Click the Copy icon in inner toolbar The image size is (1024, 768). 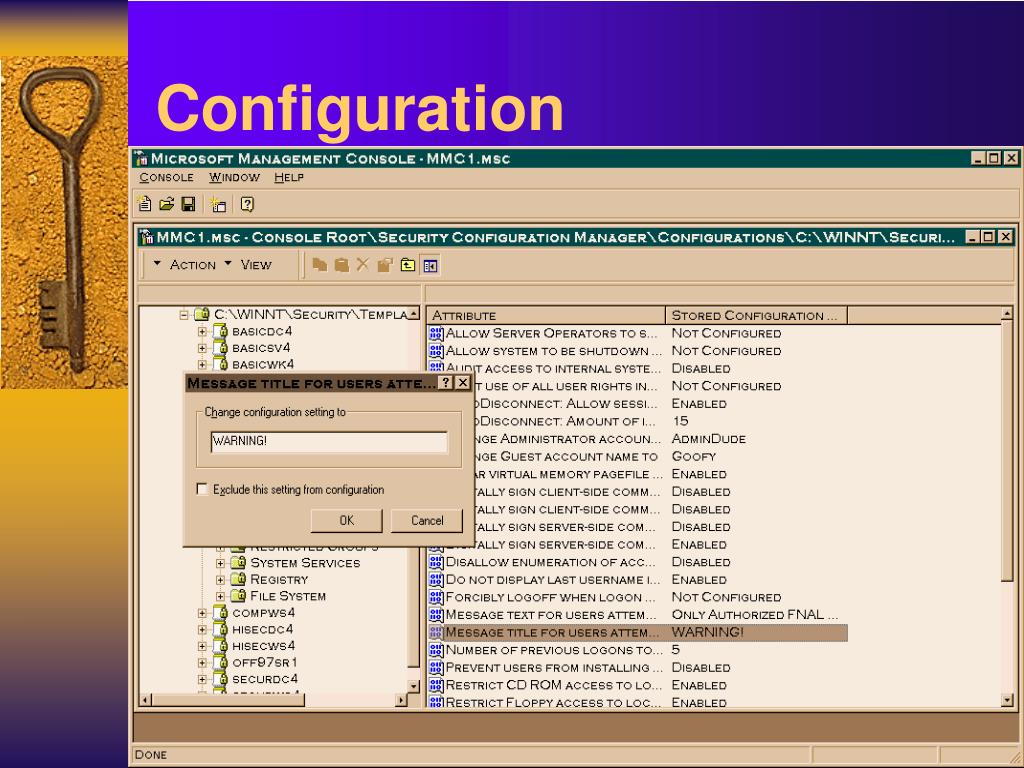coord(319,264)
